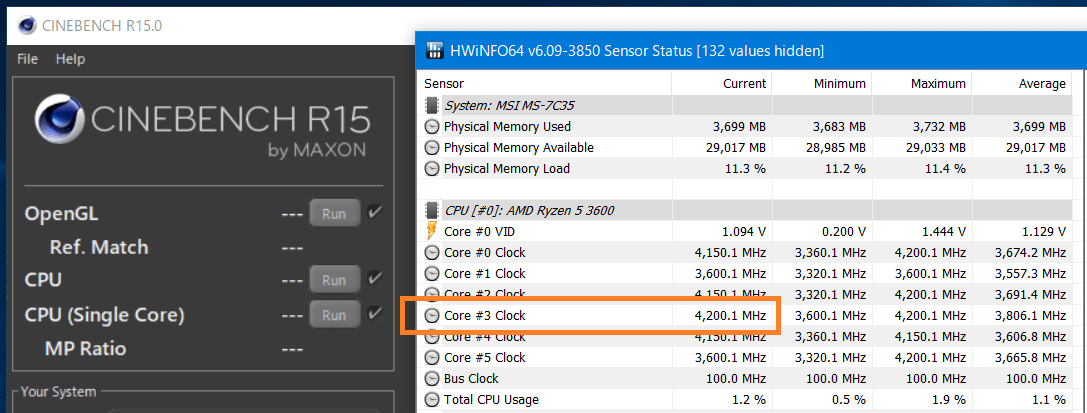Viewport: 1087px width, 413px height.
Task: Click the Bus Clock sensor icon
Action: [432, 378]
